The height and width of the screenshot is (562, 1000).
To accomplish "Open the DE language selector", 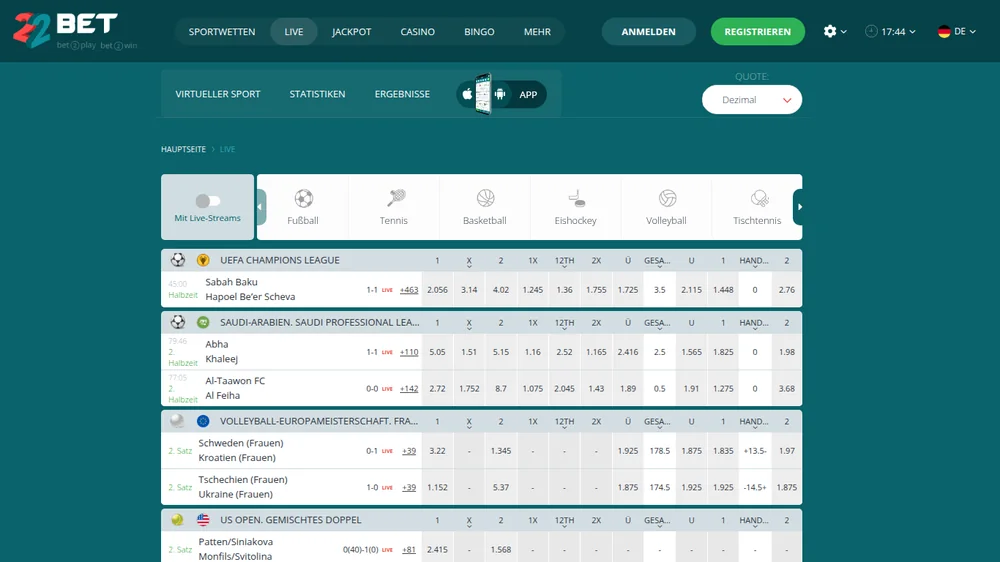I will (957, 31).
